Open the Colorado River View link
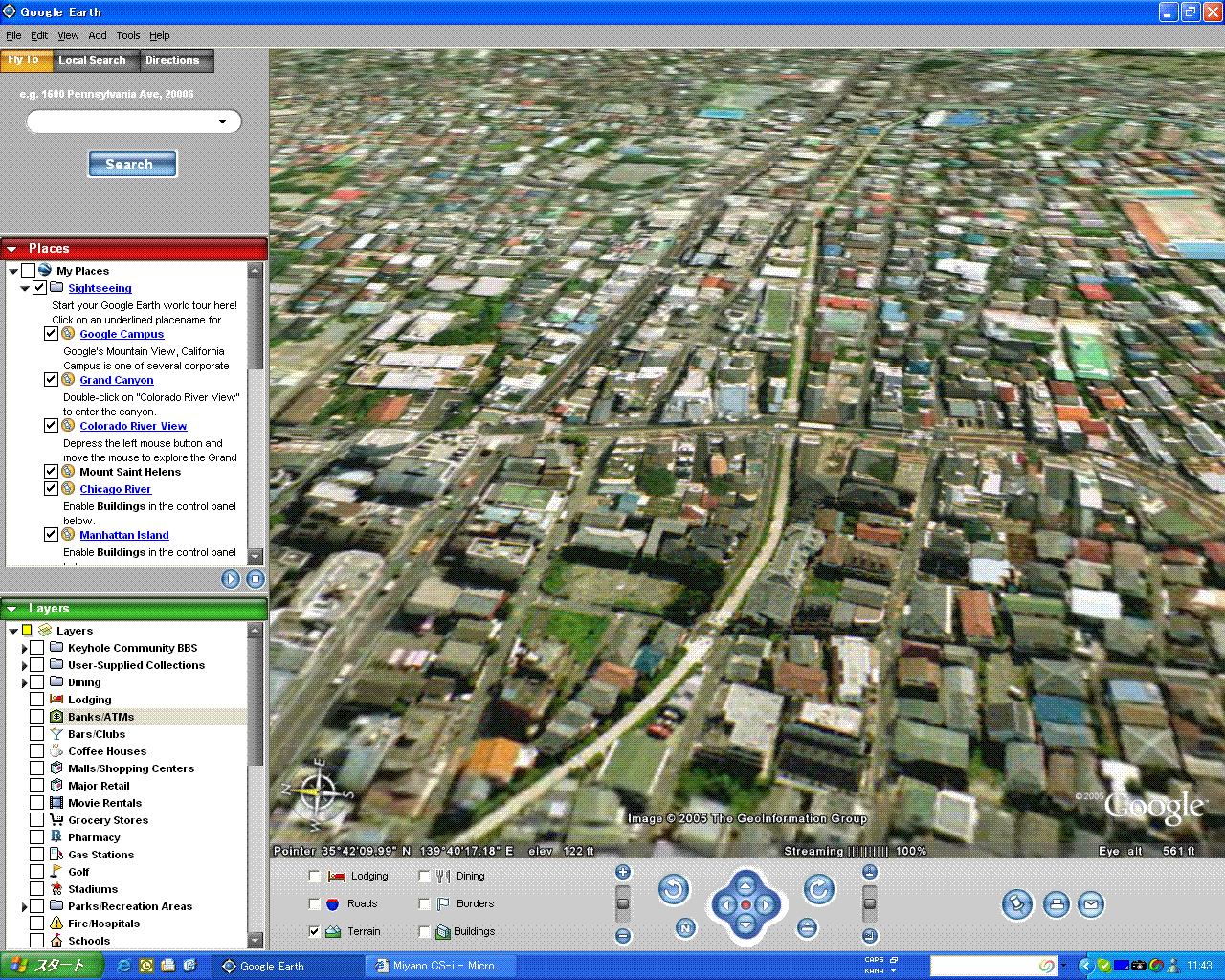Image resolution: width=1225 pixels, height=980 pixels. 133,426
